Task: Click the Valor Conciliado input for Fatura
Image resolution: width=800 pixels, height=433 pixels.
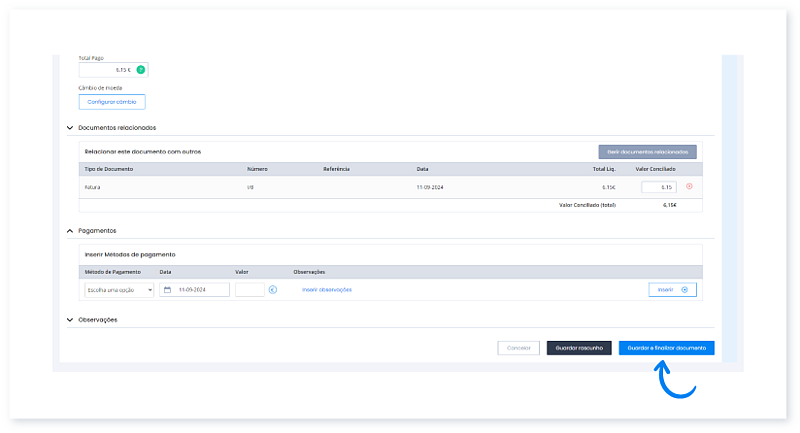Action: coord(659,187)
